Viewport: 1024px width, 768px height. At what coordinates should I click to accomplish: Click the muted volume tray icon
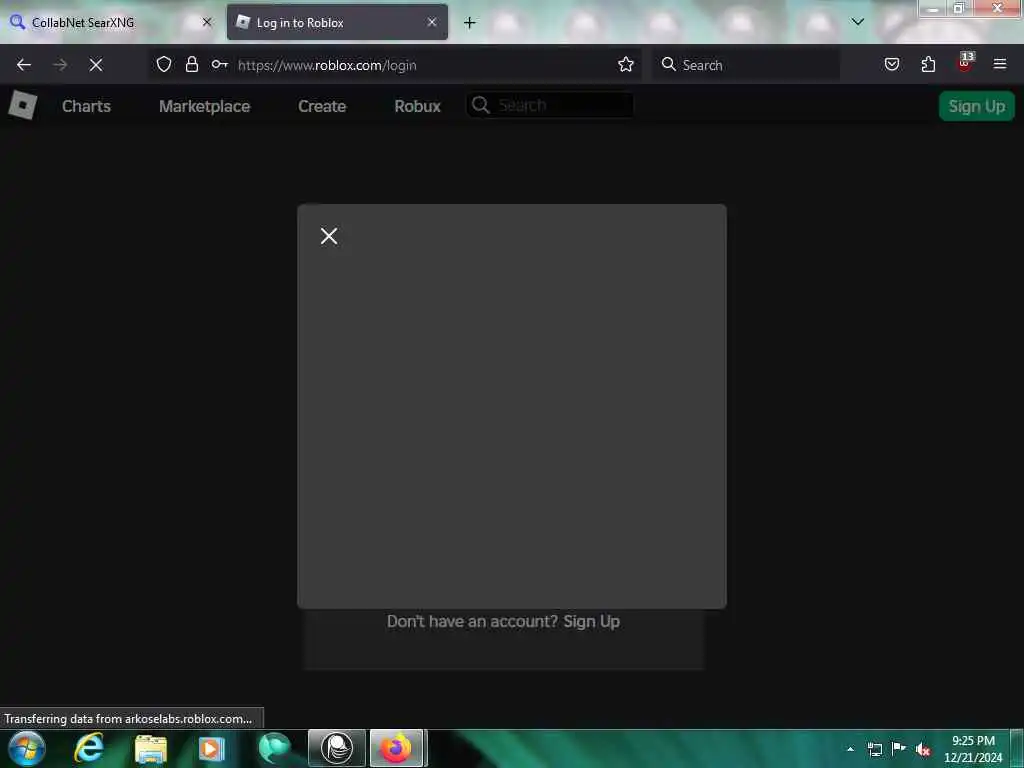(x=923, y=749)
